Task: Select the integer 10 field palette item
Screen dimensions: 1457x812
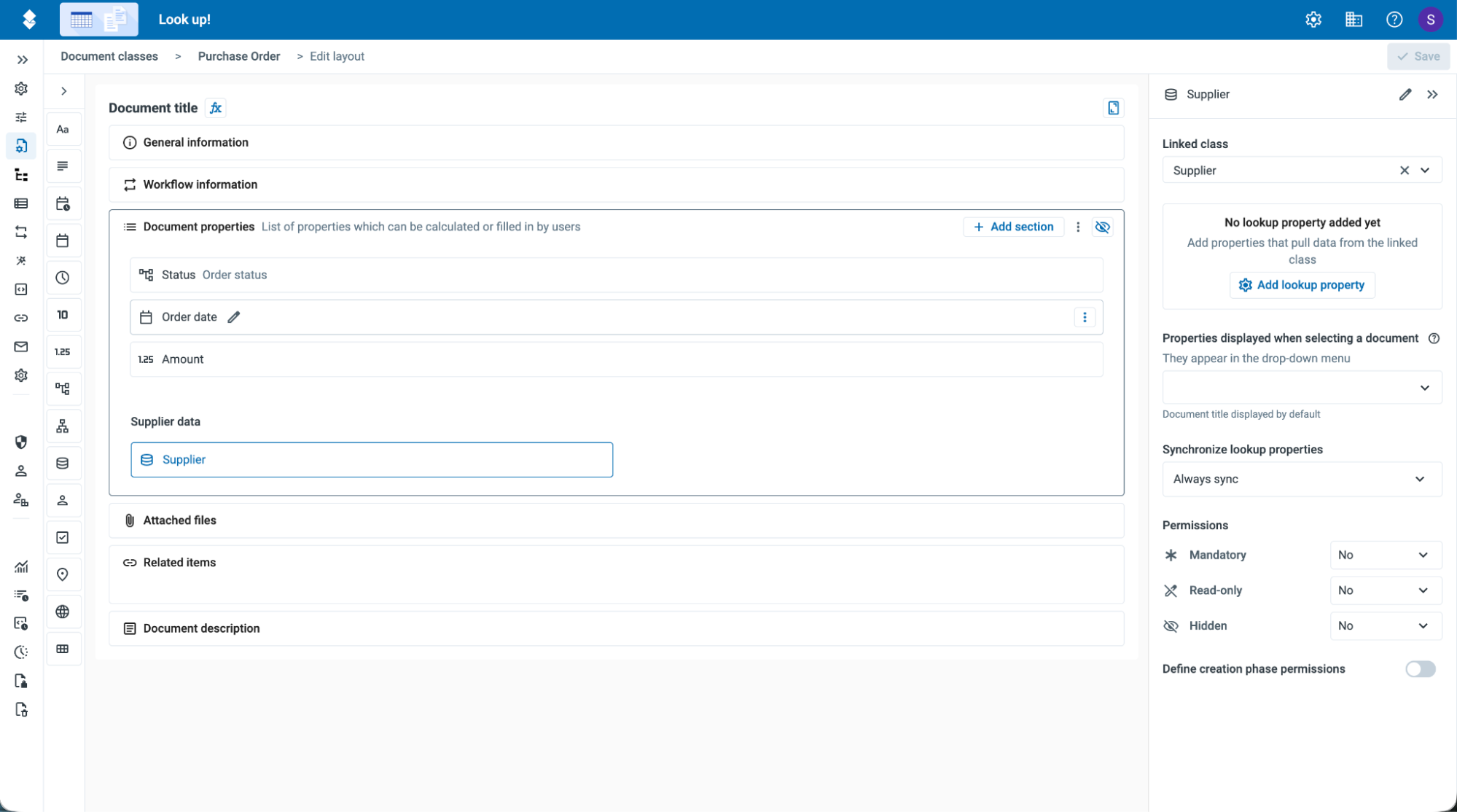Action: [x=63, y=315]
